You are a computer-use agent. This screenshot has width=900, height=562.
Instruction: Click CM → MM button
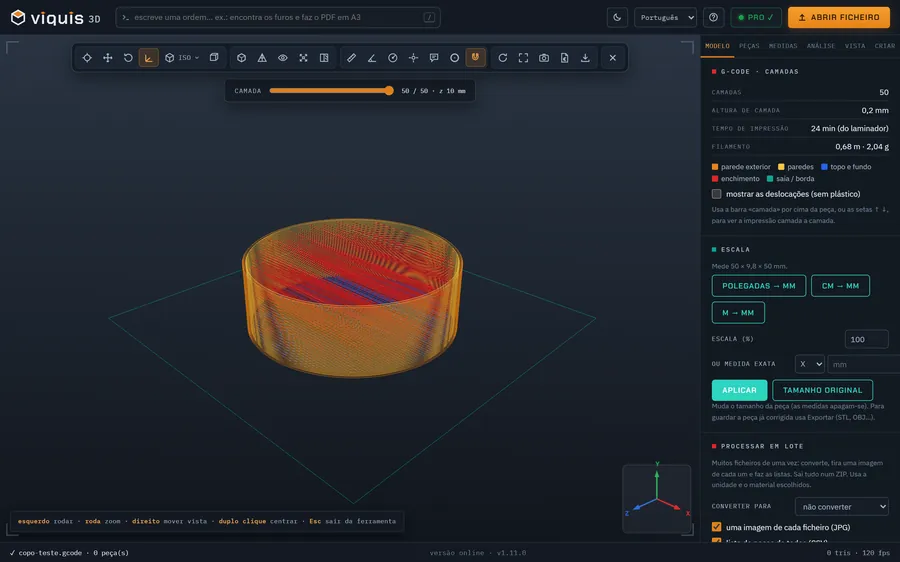[x=840, y=286]
